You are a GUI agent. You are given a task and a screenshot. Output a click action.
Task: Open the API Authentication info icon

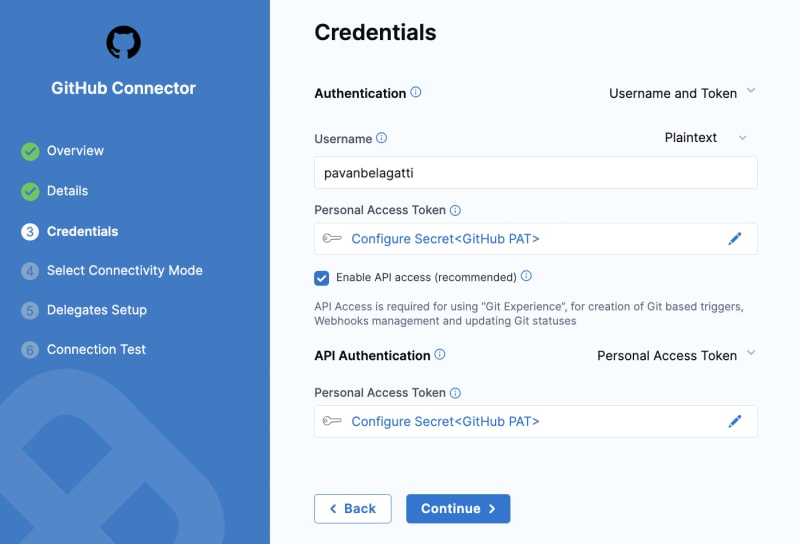(440, 355)
